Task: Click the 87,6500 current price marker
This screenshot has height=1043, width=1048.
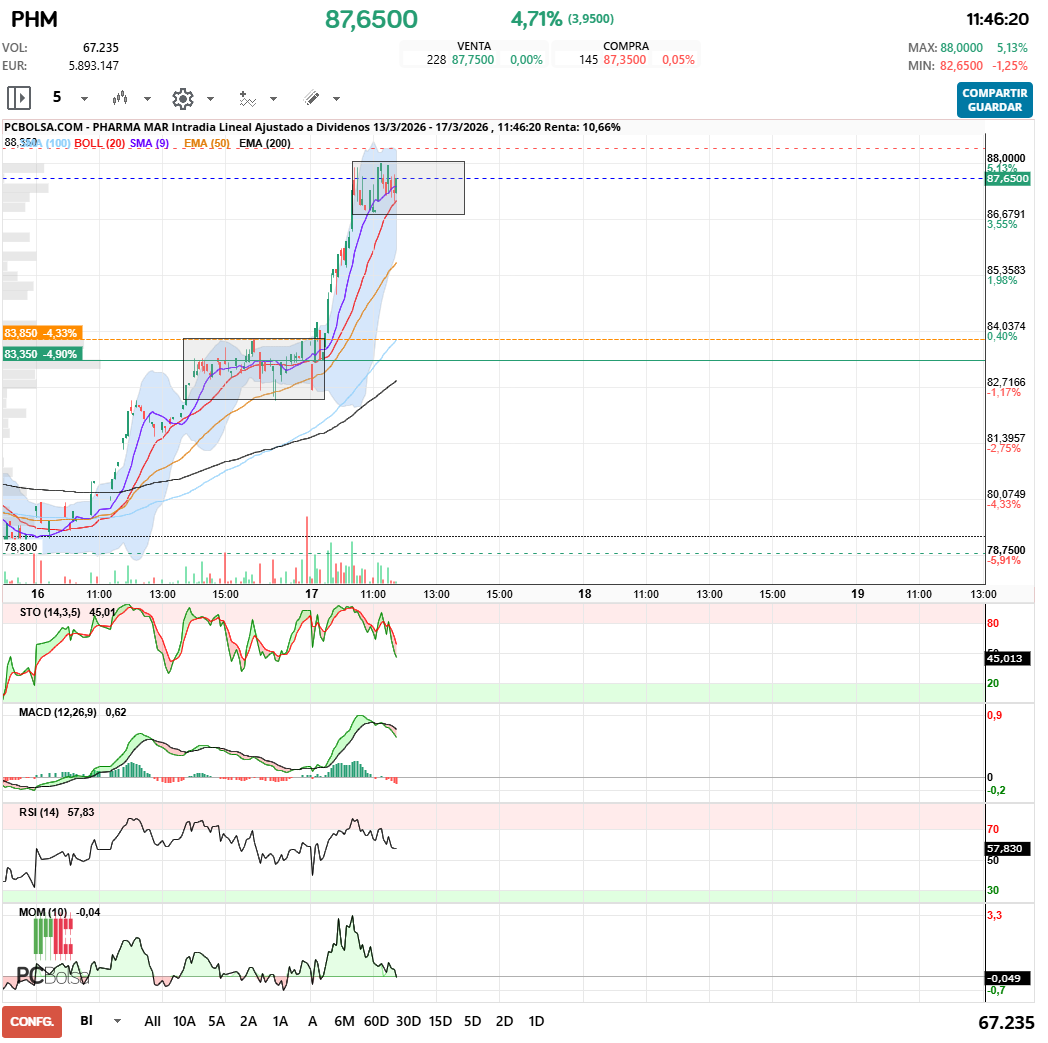Action: [1007, 178]
